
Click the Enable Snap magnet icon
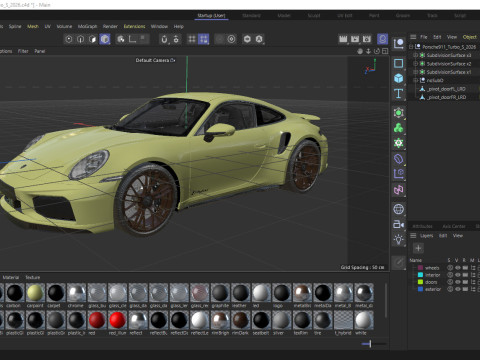coord(164,39)
